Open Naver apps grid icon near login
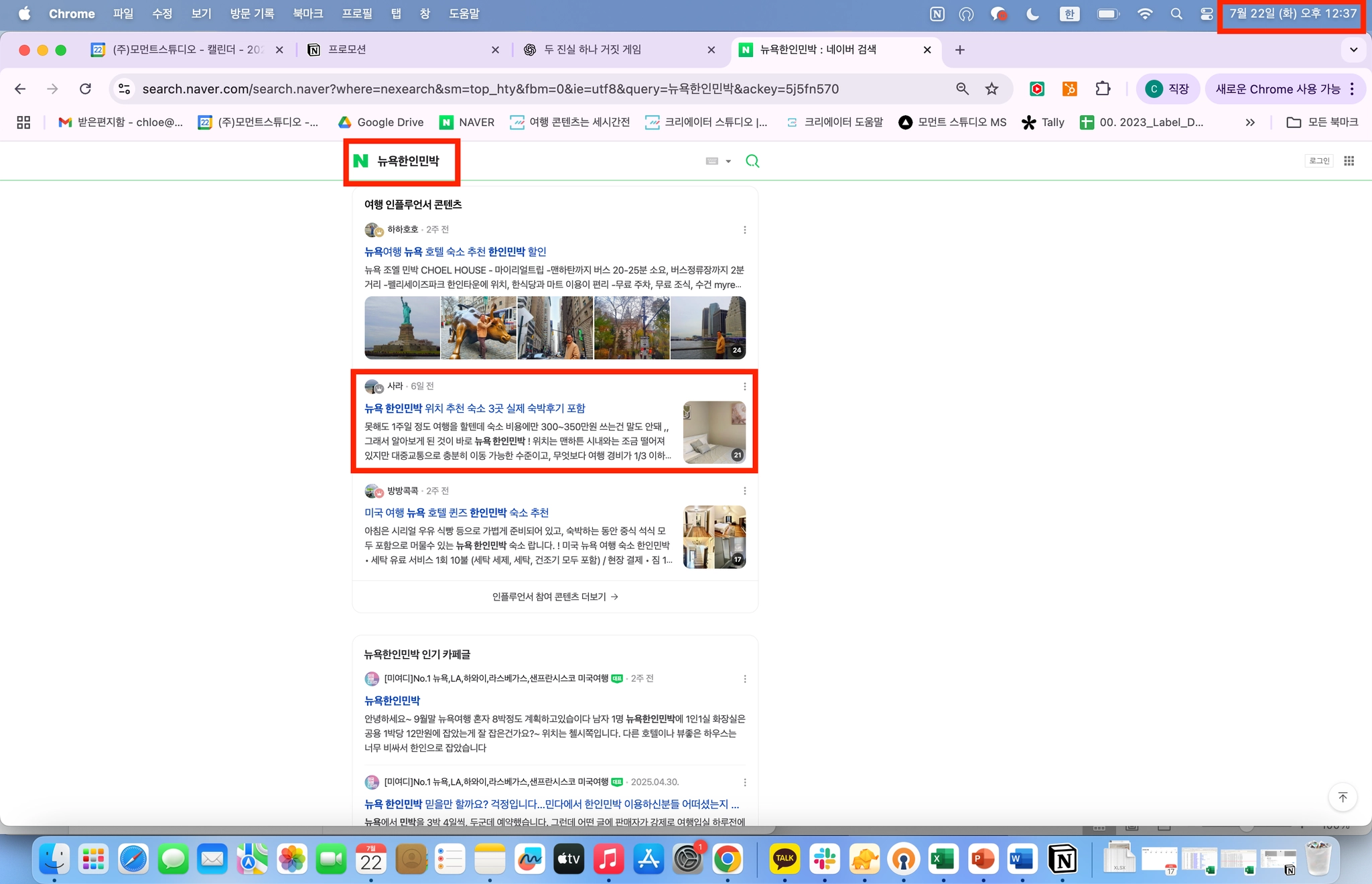The image size is (1372, 884). click(x=1349, y=161)
